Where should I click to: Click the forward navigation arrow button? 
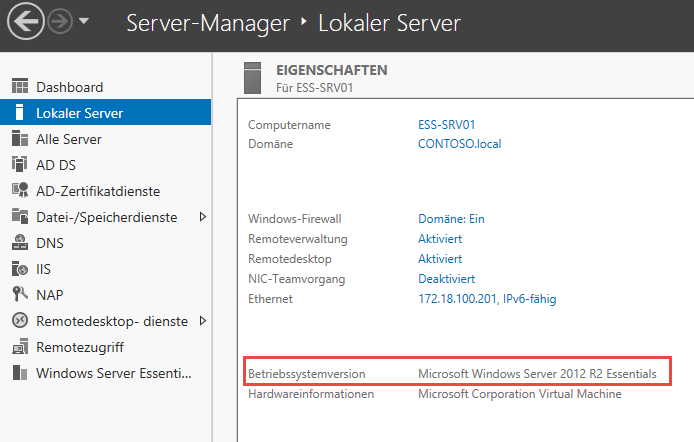click(60, 21)
